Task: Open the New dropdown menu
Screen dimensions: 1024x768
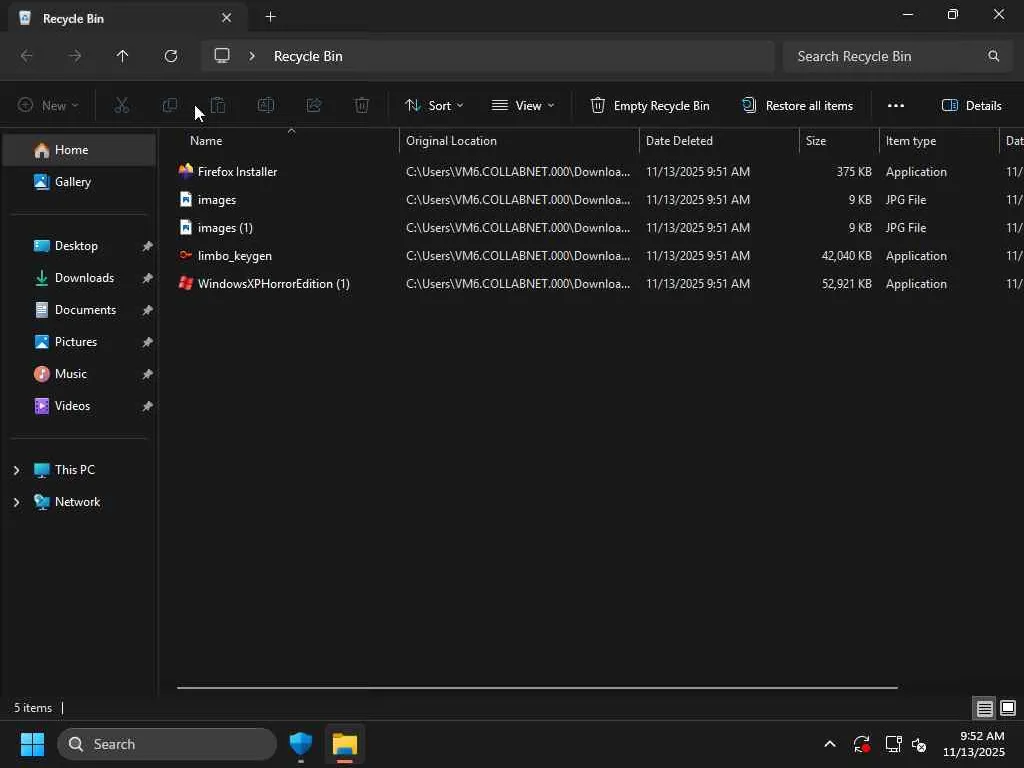Action: [x=48, y=105]
